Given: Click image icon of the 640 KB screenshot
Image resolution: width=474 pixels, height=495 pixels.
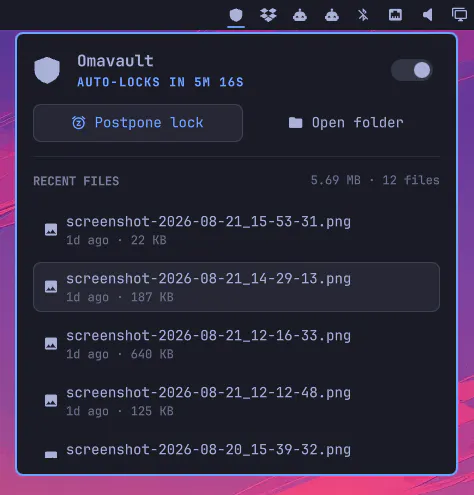Looking at the screenshot, I should (51, 344).
